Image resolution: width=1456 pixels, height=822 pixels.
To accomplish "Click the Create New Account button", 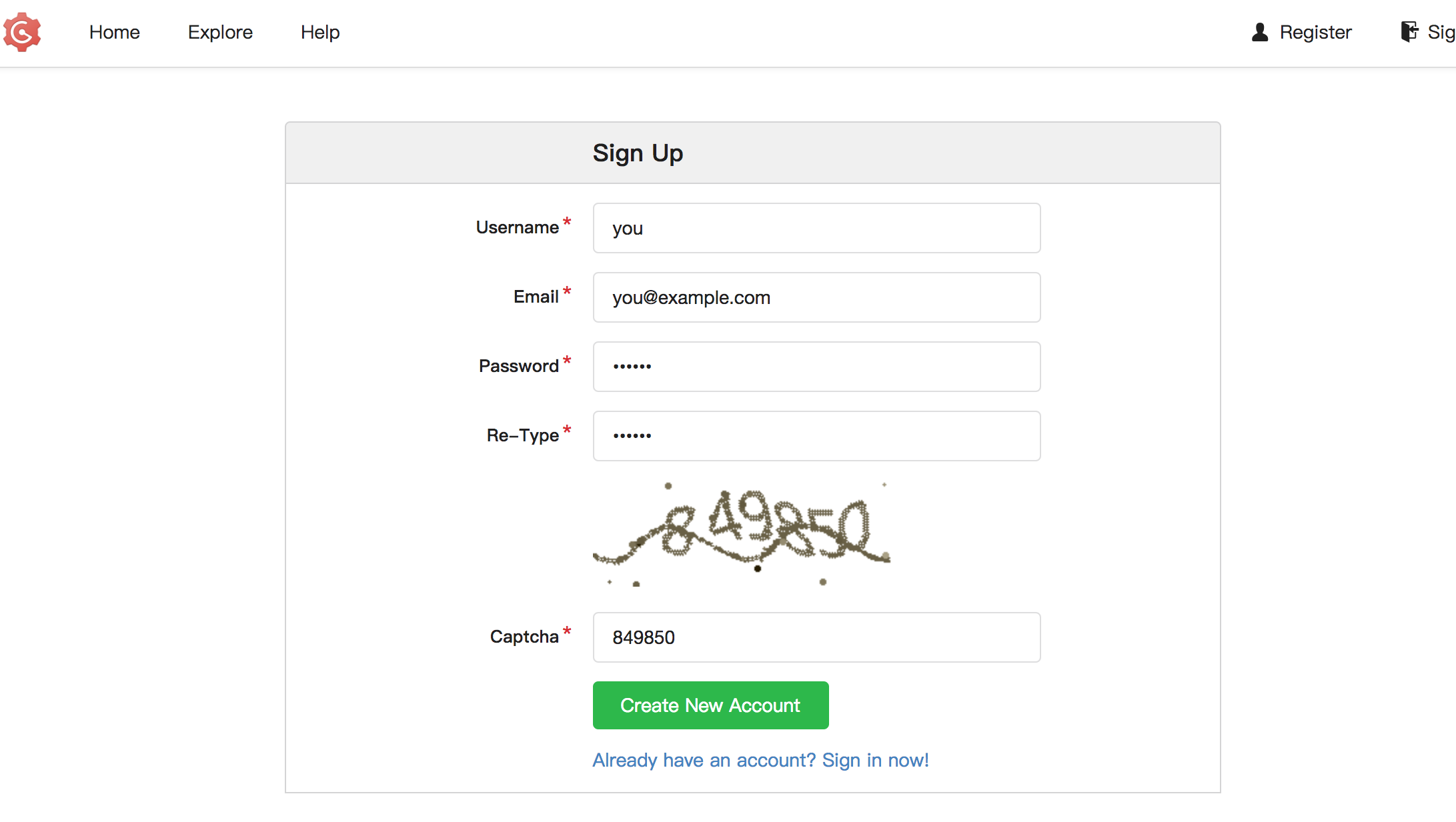I will tap(710, 705).
